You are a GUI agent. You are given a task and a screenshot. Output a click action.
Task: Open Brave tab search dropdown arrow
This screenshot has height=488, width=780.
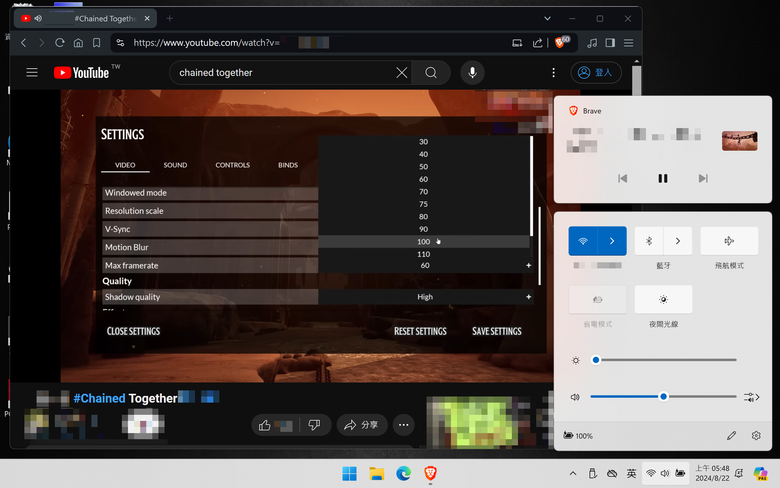547,18
